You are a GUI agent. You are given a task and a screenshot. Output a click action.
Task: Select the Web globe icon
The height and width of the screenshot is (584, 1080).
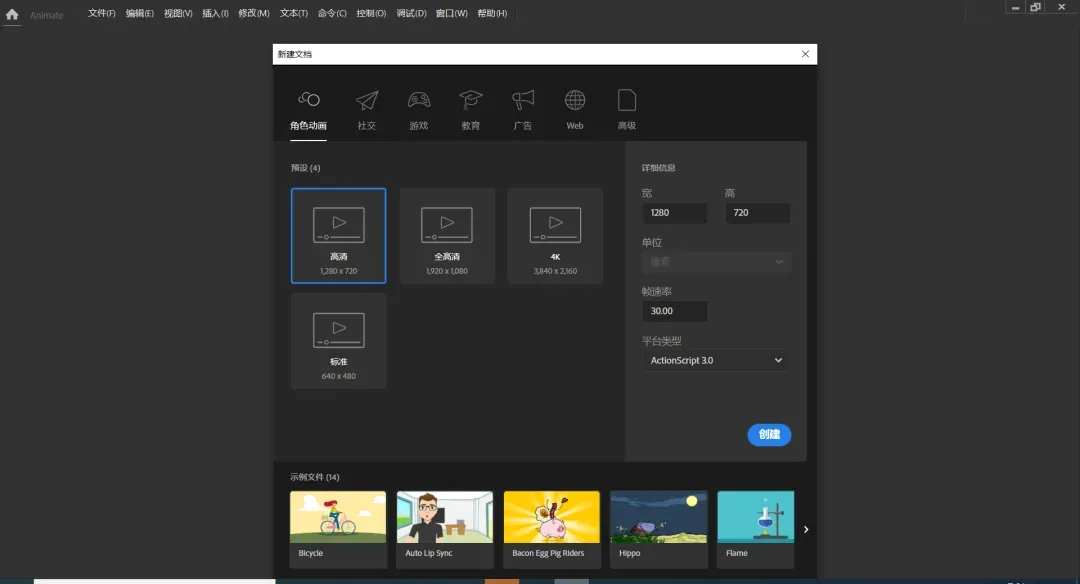pos(575,101)
